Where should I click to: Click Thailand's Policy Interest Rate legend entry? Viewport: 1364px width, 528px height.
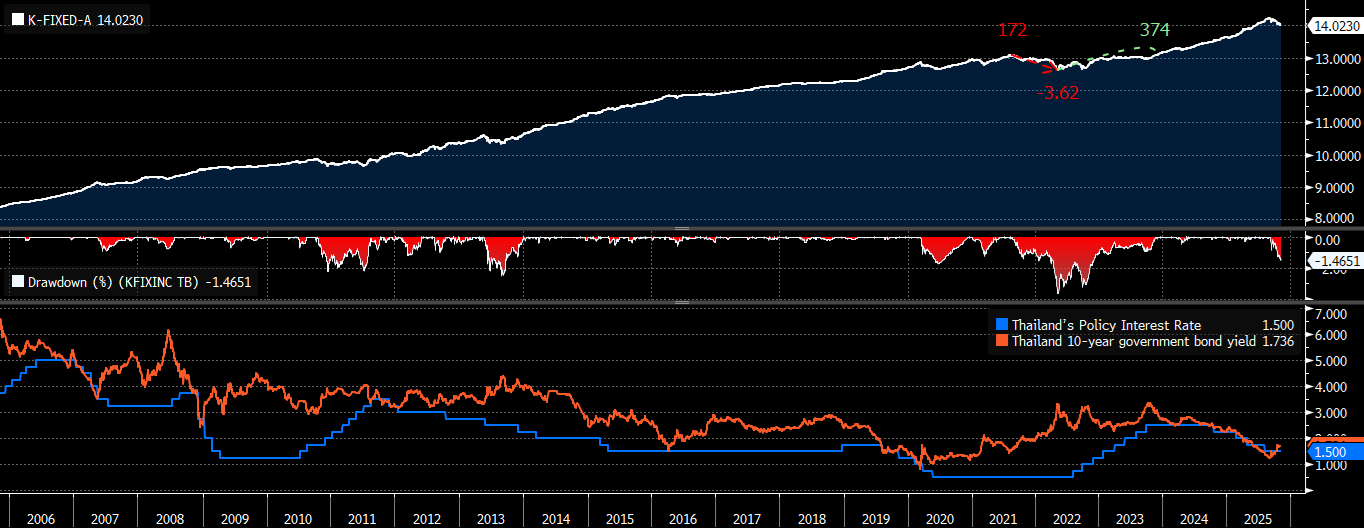tap(1106, 325)
